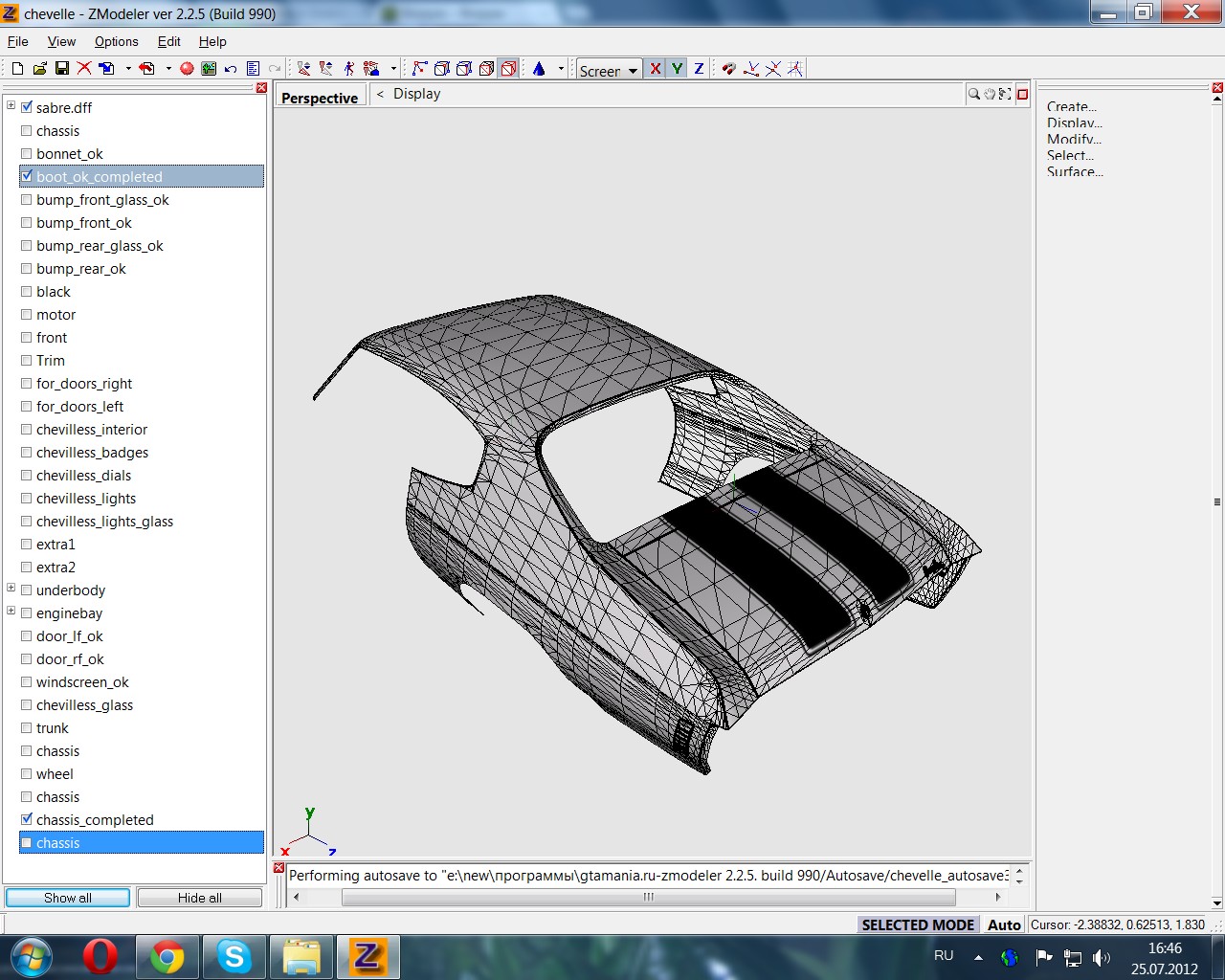The height and width of the screenshot is (980, 1225).
Task: Click the Export toolbar icon with red arrow
Action: point(146,68)
